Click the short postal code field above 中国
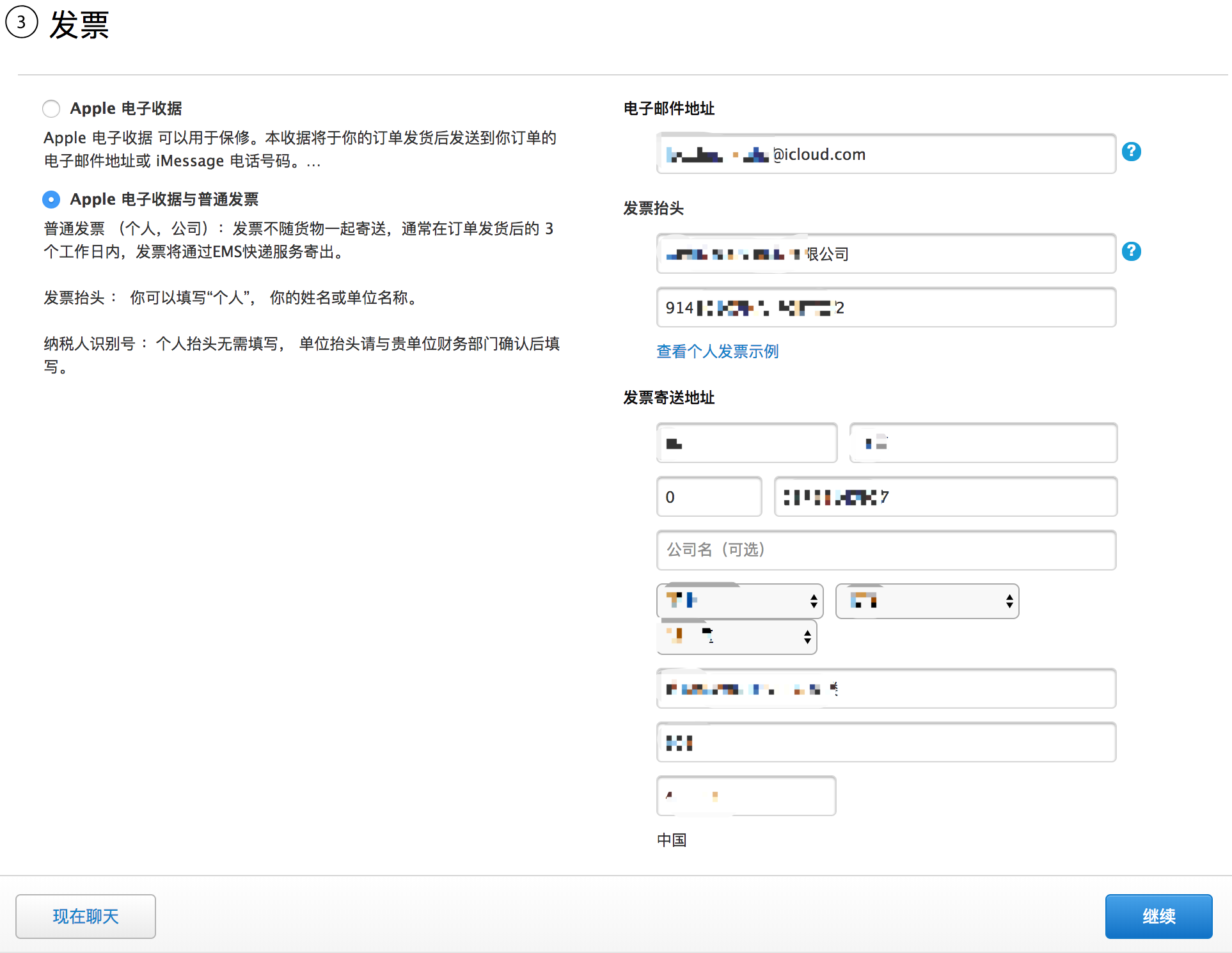 (746, 796)
